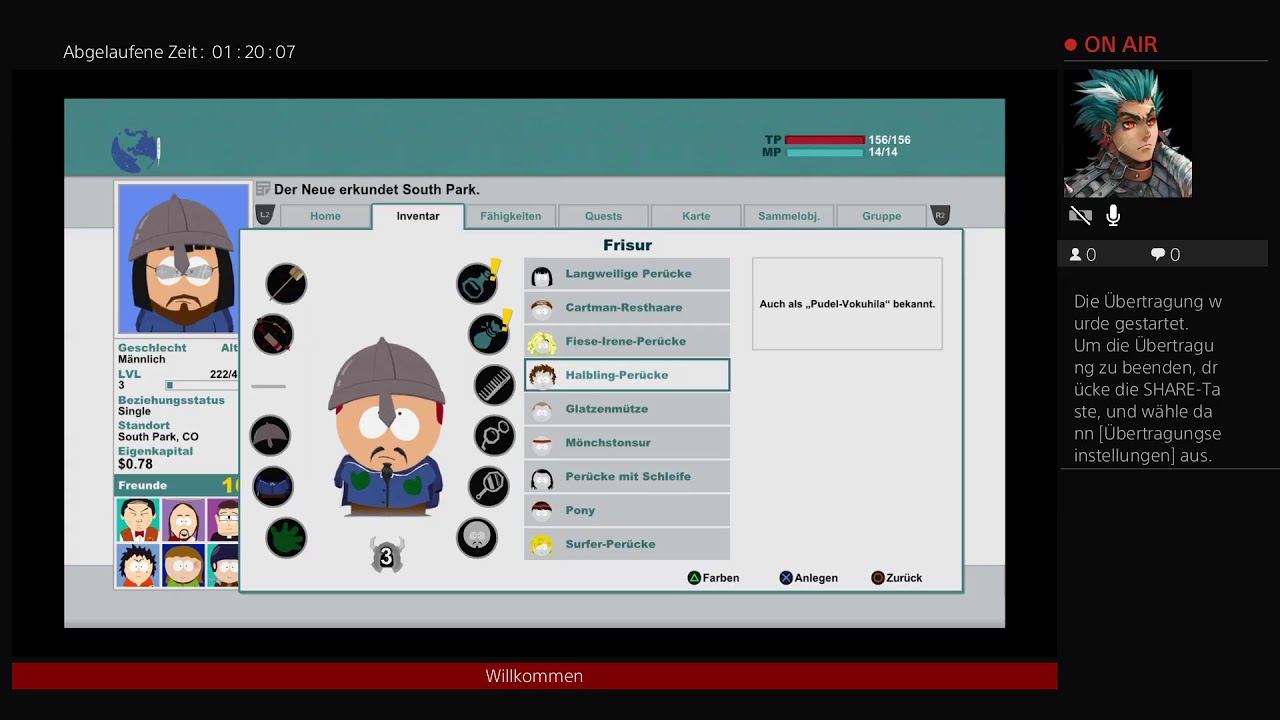This screenshot has height=720, width=1280.
Task: Open the Quests tab
Action: click(603, 216)
